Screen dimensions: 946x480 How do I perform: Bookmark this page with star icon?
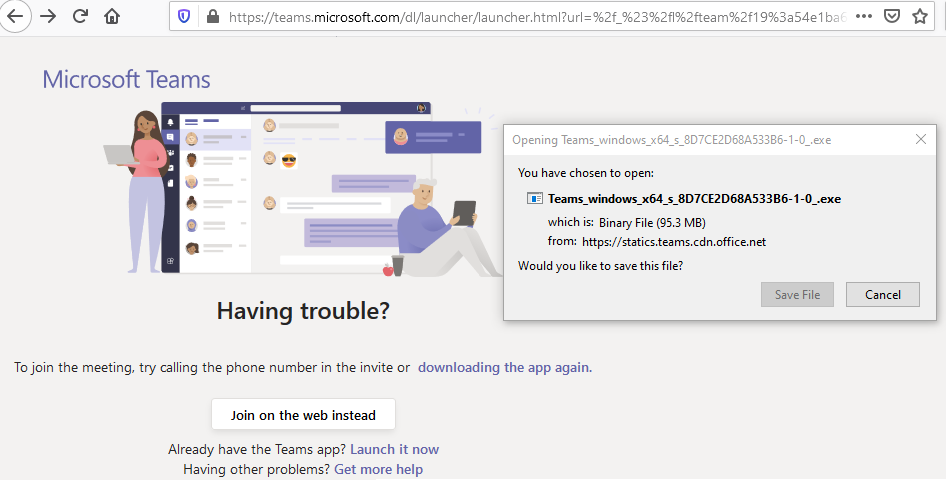coord(919,16)
